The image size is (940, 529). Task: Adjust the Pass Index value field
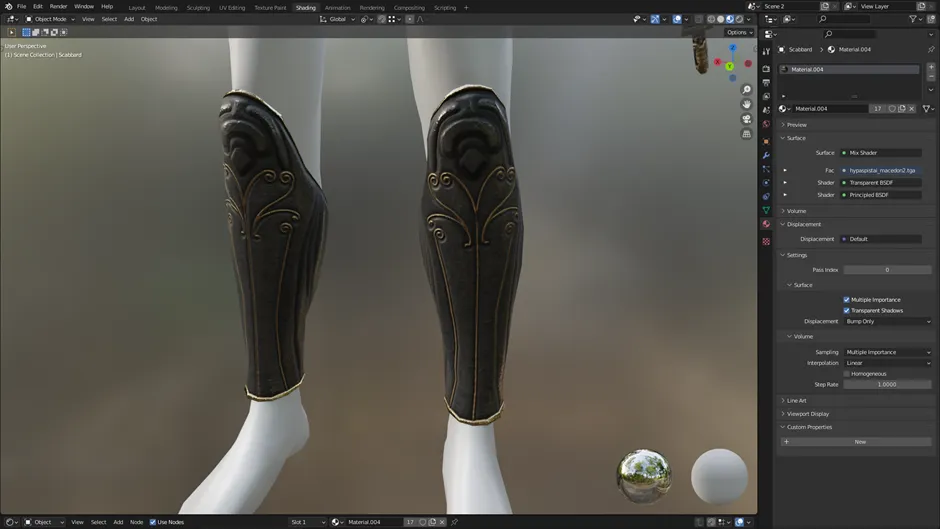(x=887, y=270)
